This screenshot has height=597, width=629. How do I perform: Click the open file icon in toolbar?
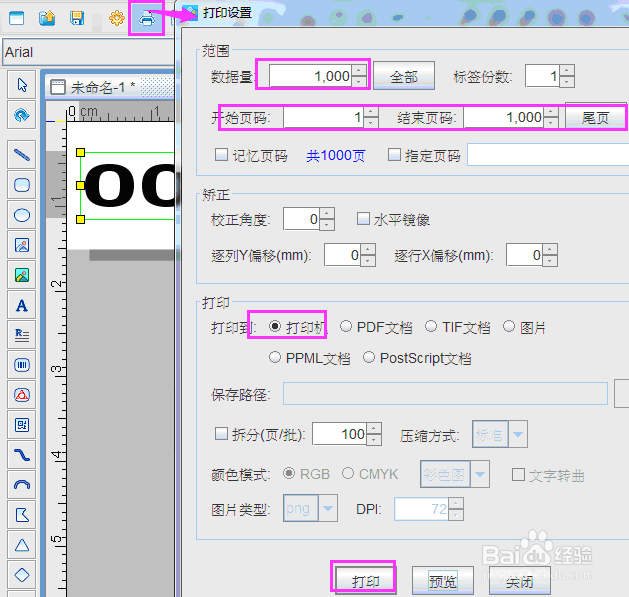(47, 18)
